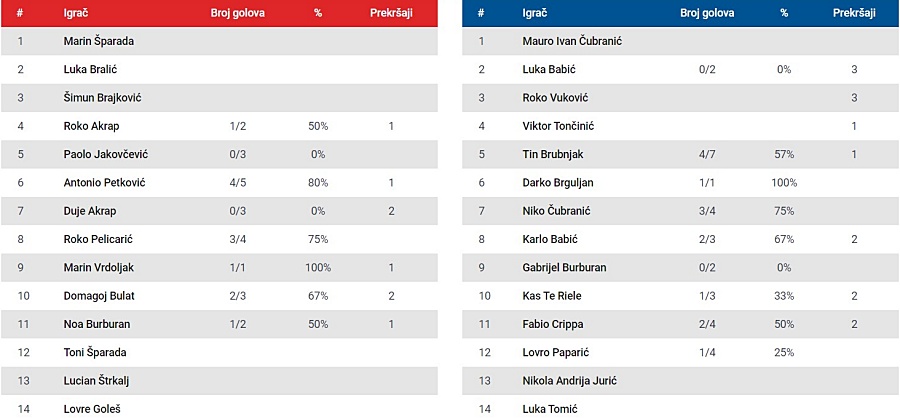Click the red table's Igrač column header
Screen dimensions: 900x419
point(76,13)
